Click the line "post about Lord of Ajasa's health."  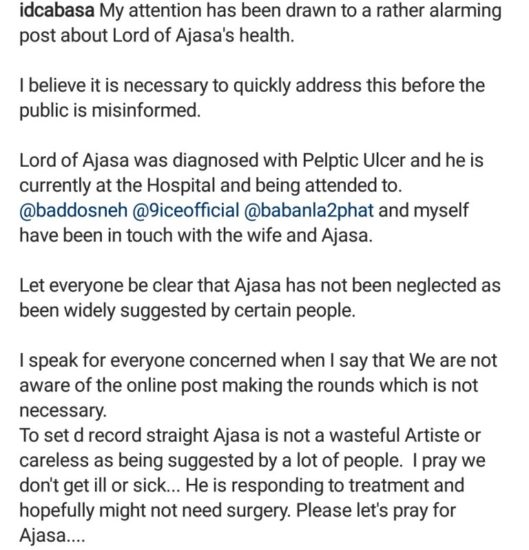pos(156,36)
